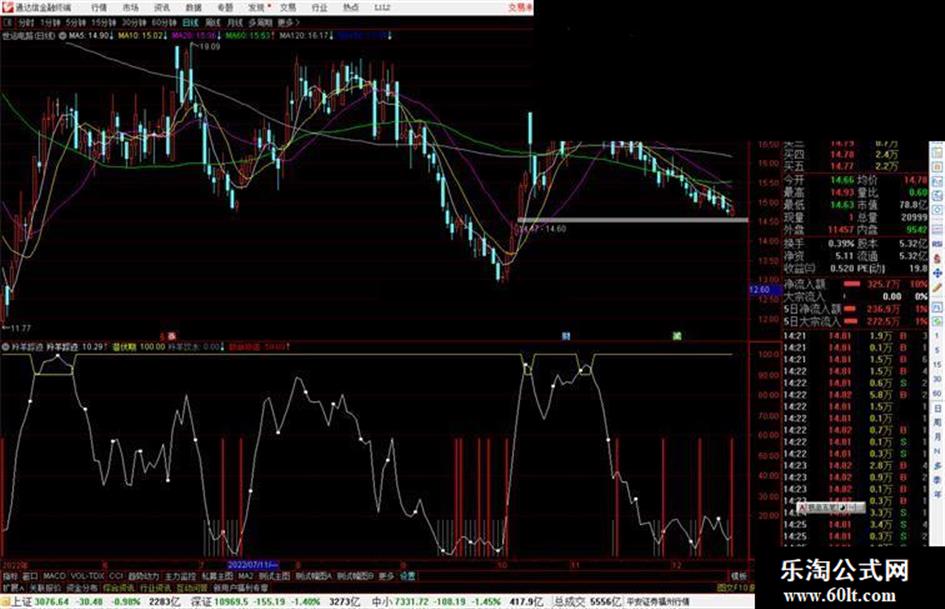Select the VOL-TDX indicator tab
Screen dimensions: 945x609
click(88, 576)
